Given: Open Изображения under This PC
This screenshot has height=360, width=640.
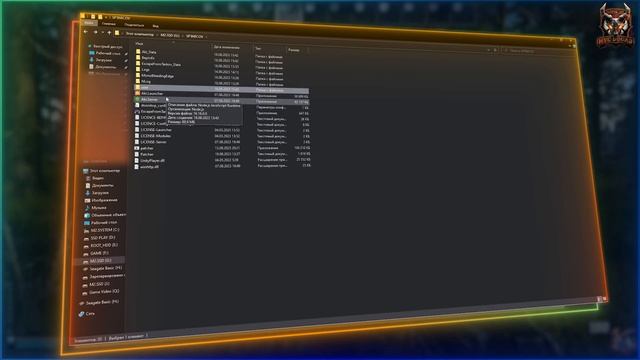Looking at the screenshot, I should tap(101, 200).
